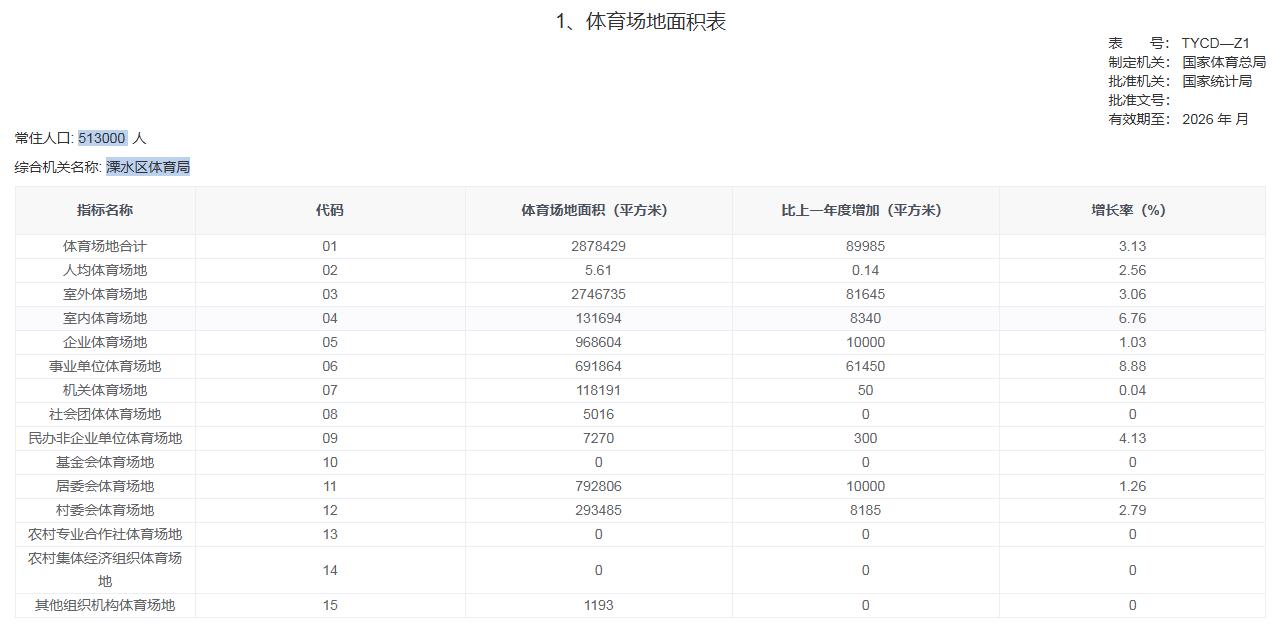Click the 常住人口 field showing 513000
1273x625 pixels.
102,138
